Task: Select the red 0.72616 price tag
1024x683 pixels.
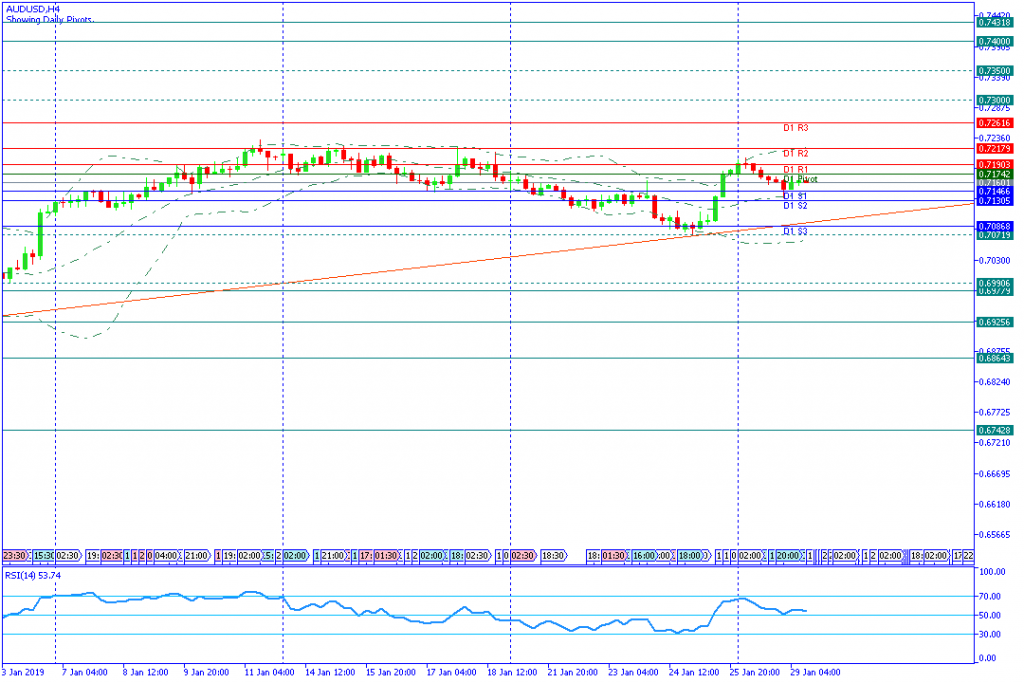Action: (x=995, y=123)
